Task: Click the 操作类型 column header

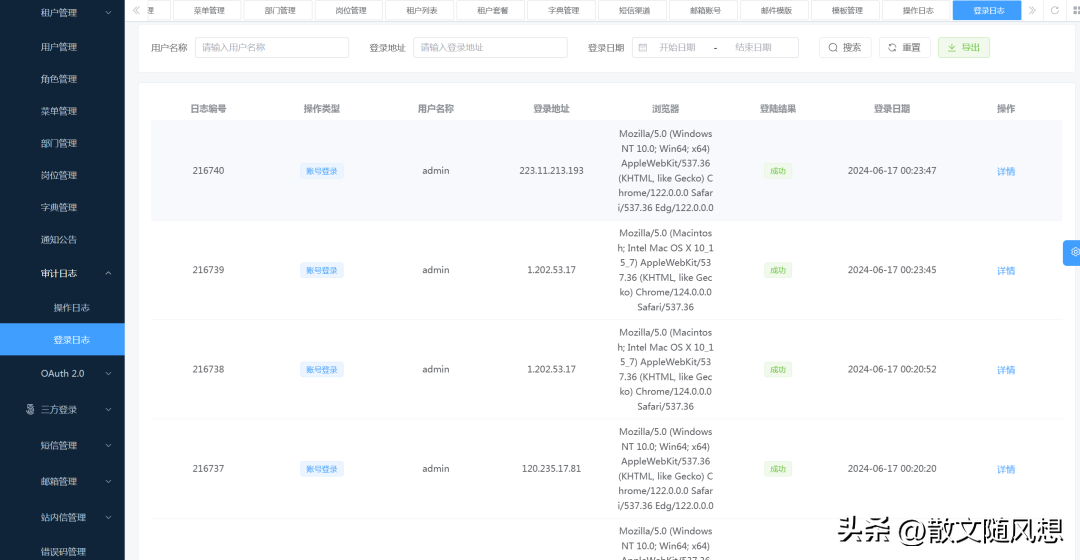Action: [322, 109]
